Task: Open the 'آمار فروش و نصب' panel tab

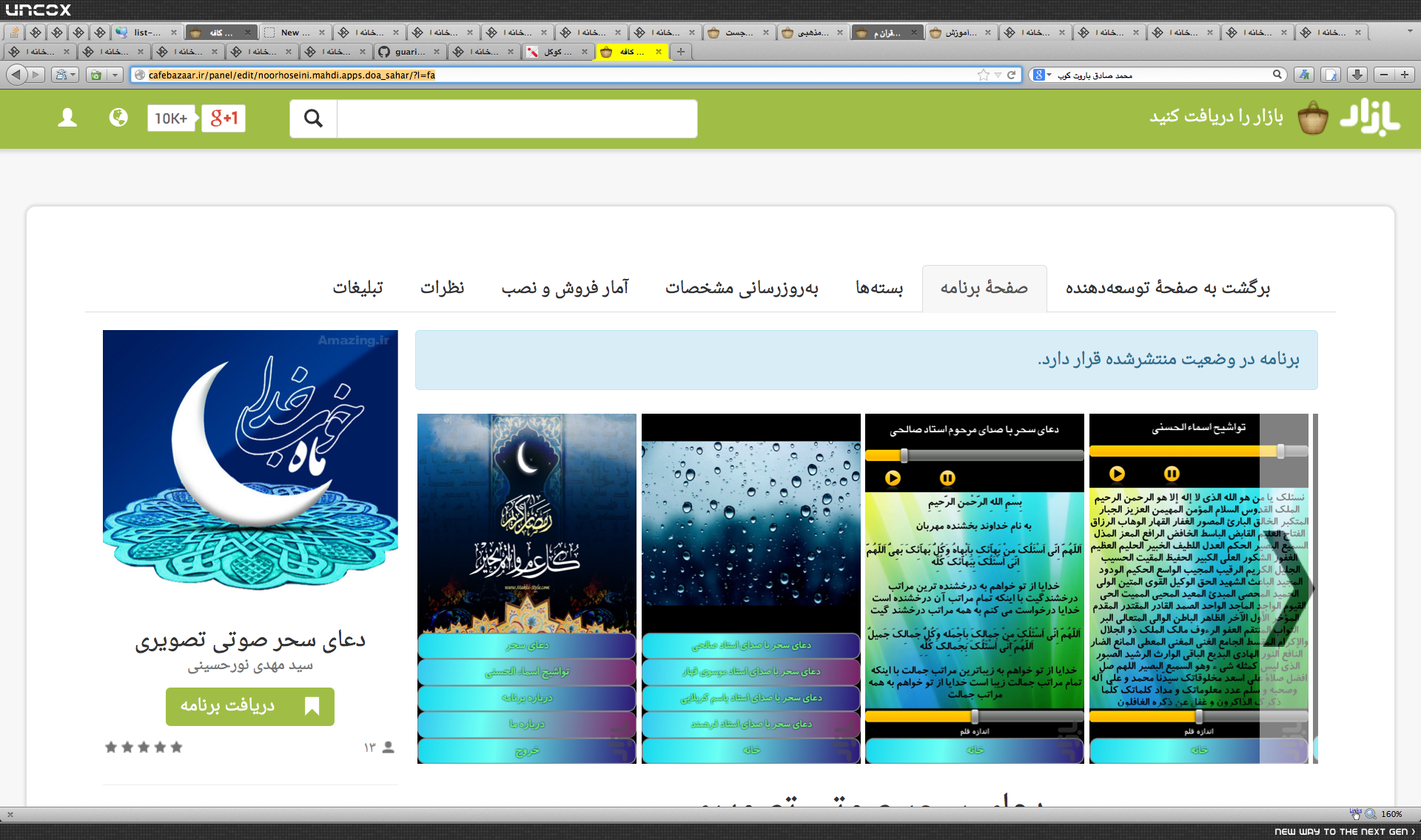Action: (x=565, y=288)
